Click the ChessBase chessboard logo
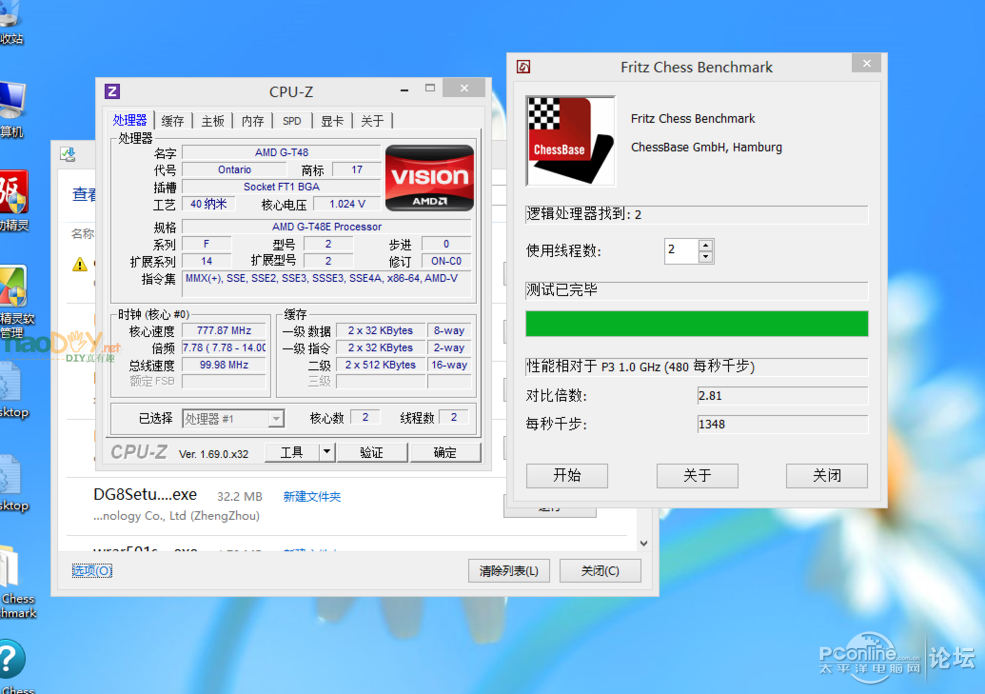This screenshot has height=694, width=985. point(569,139)
